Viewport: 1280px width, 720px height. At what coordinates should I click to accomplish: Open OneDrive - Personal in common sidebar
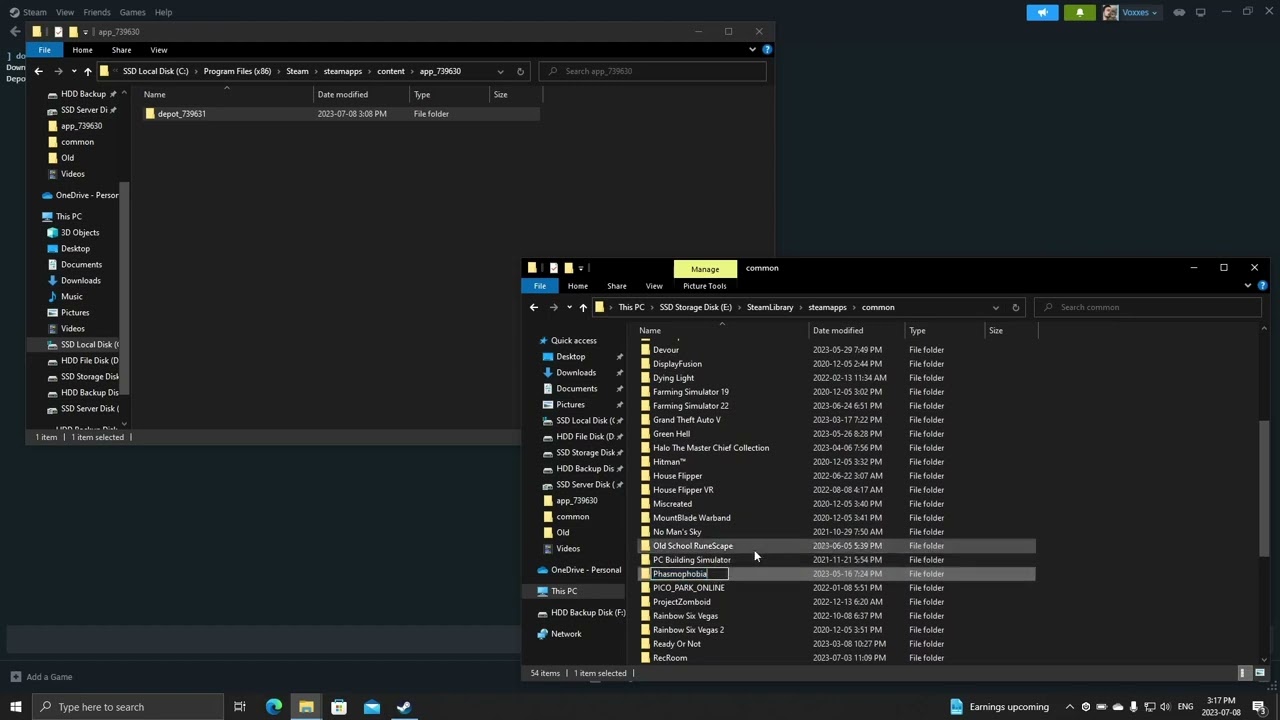[x=586, y=570]
